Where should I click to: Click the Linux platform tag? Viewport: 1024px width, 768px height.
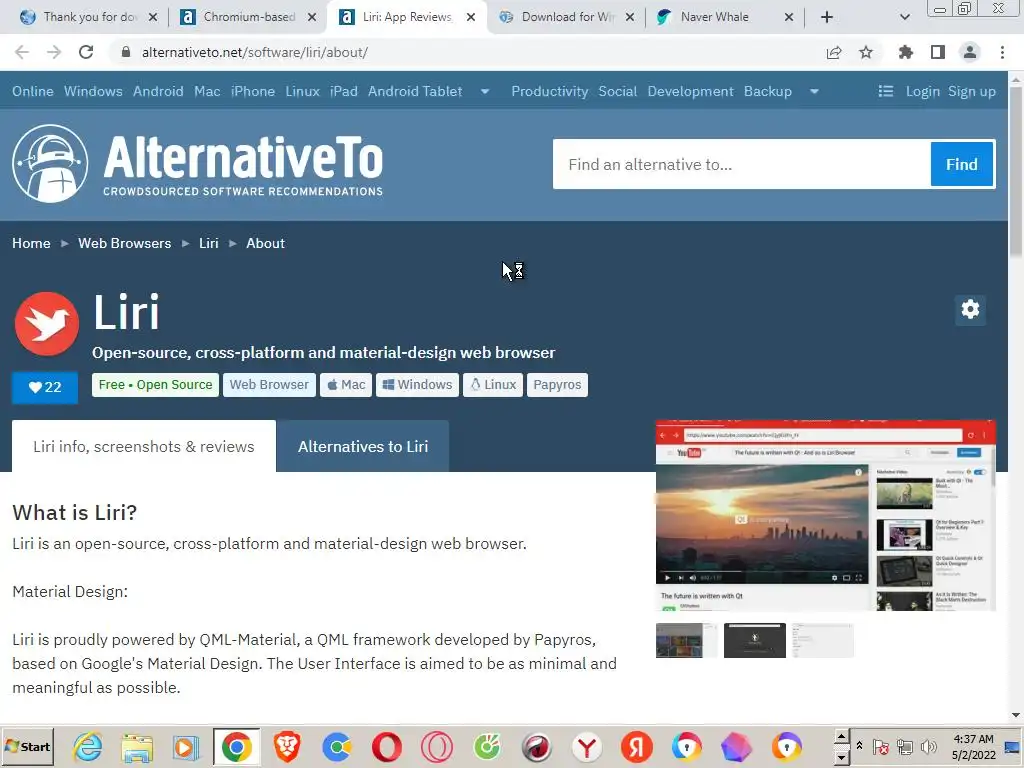pos(493,385)
